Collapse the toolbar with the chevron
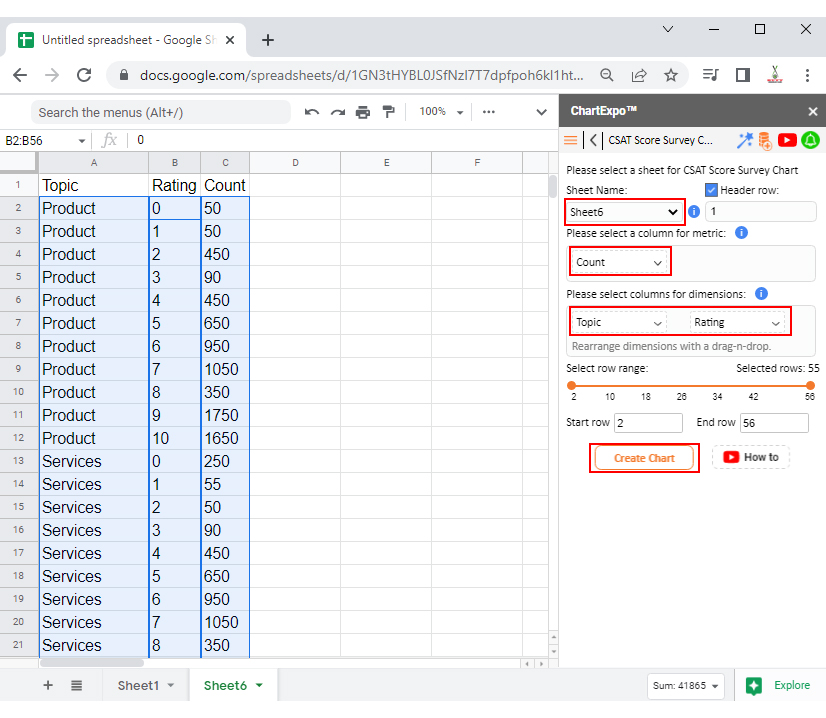 click(541, 112)
